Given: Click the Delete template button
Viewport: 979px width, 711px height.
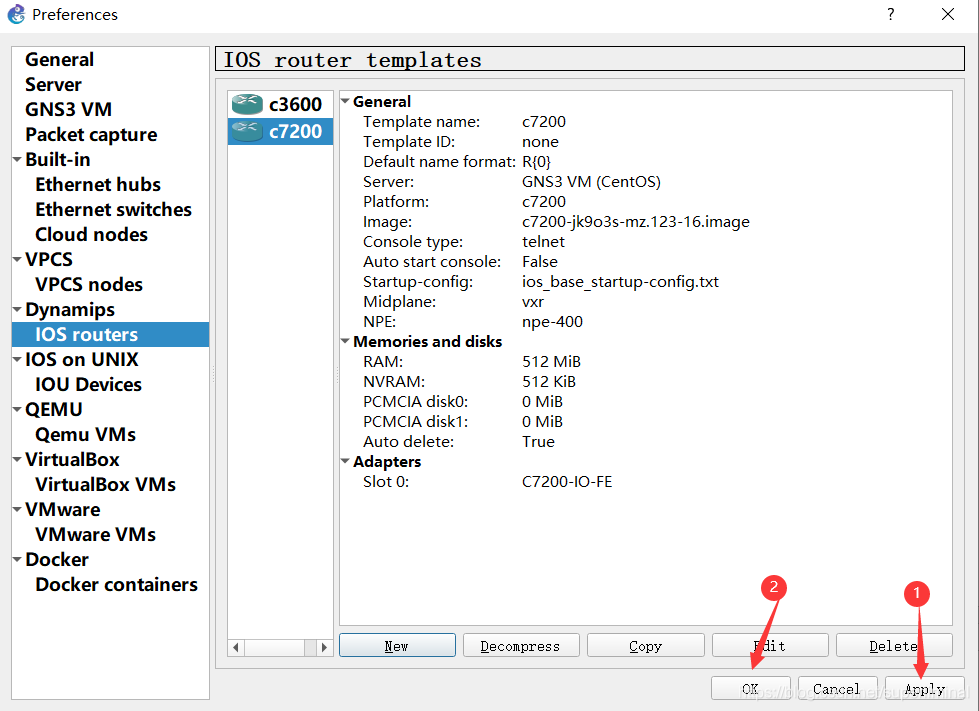Looking at the screenshot, I should [x=894, y=645].
